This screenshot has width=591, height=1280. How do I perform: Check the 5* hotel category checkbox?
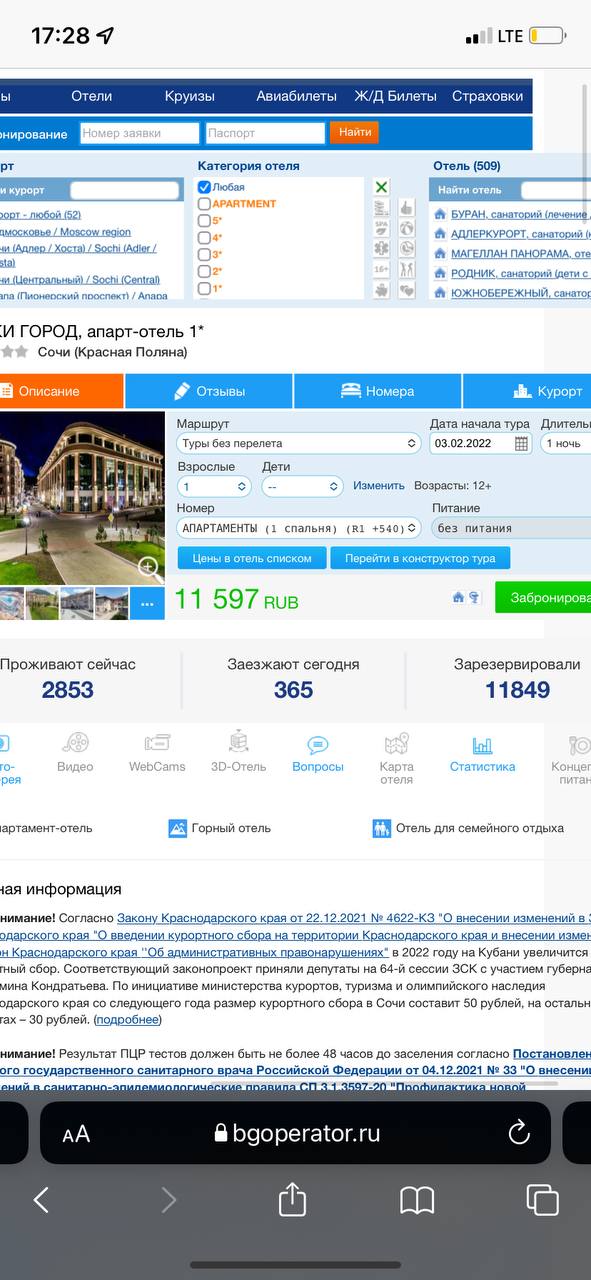coord(204,221)
